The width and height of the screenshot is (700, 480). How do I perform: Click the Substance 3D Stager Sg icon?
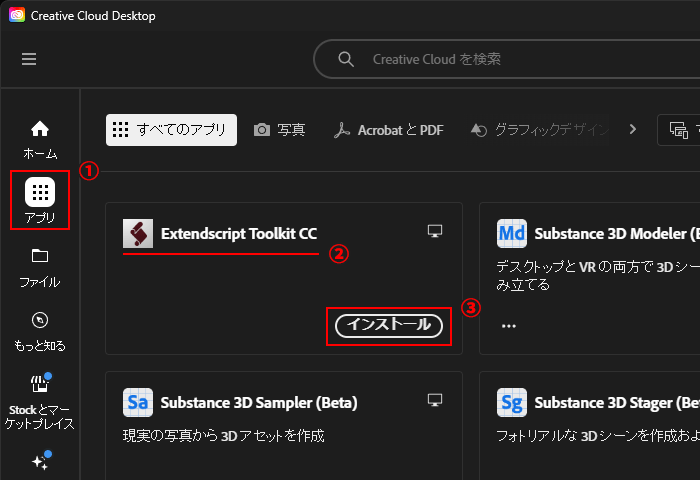tap(512, 402)
